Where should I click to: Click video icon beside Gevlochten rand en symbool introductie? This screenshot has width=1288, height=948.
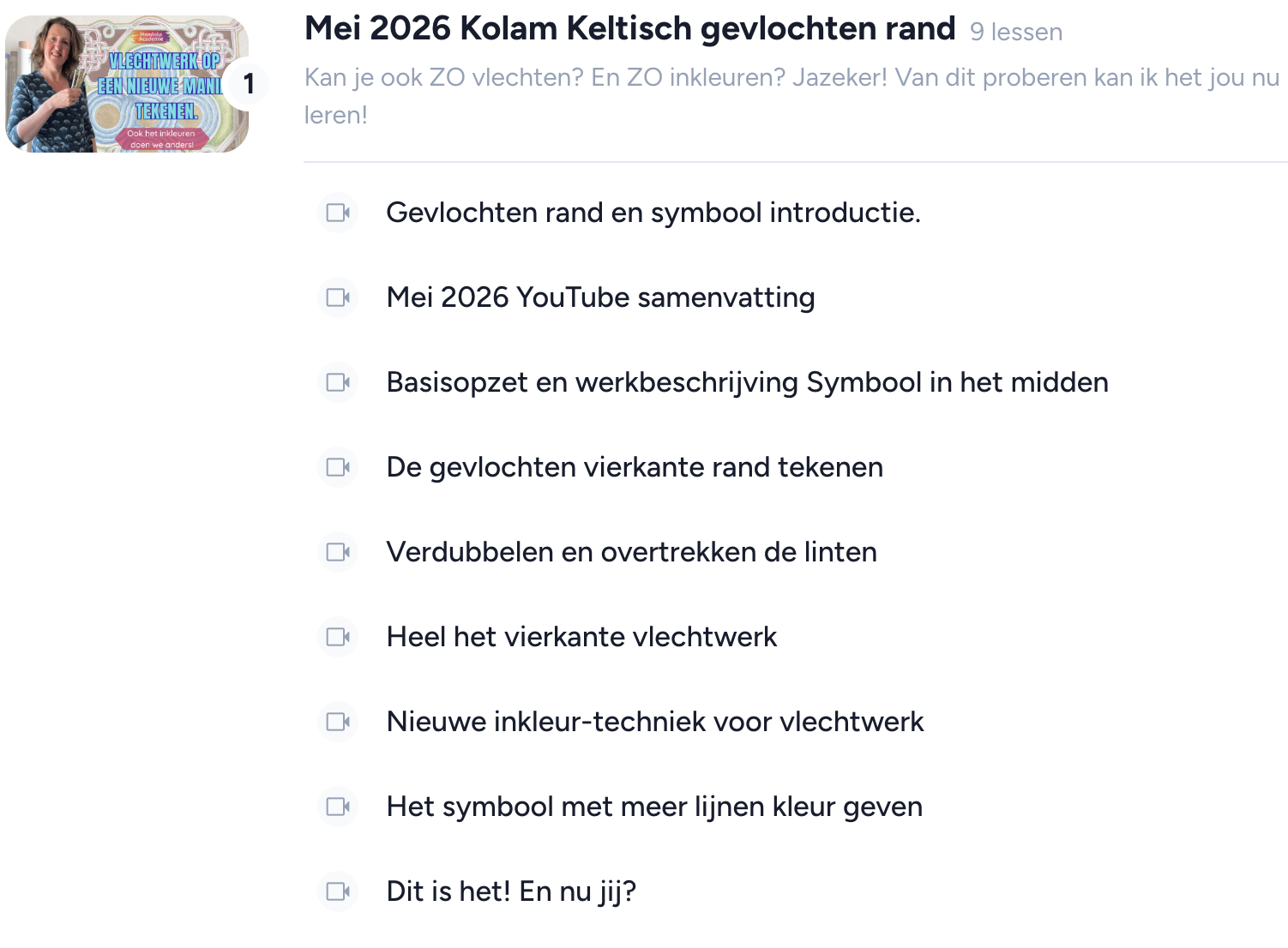(x=339, y=213)
